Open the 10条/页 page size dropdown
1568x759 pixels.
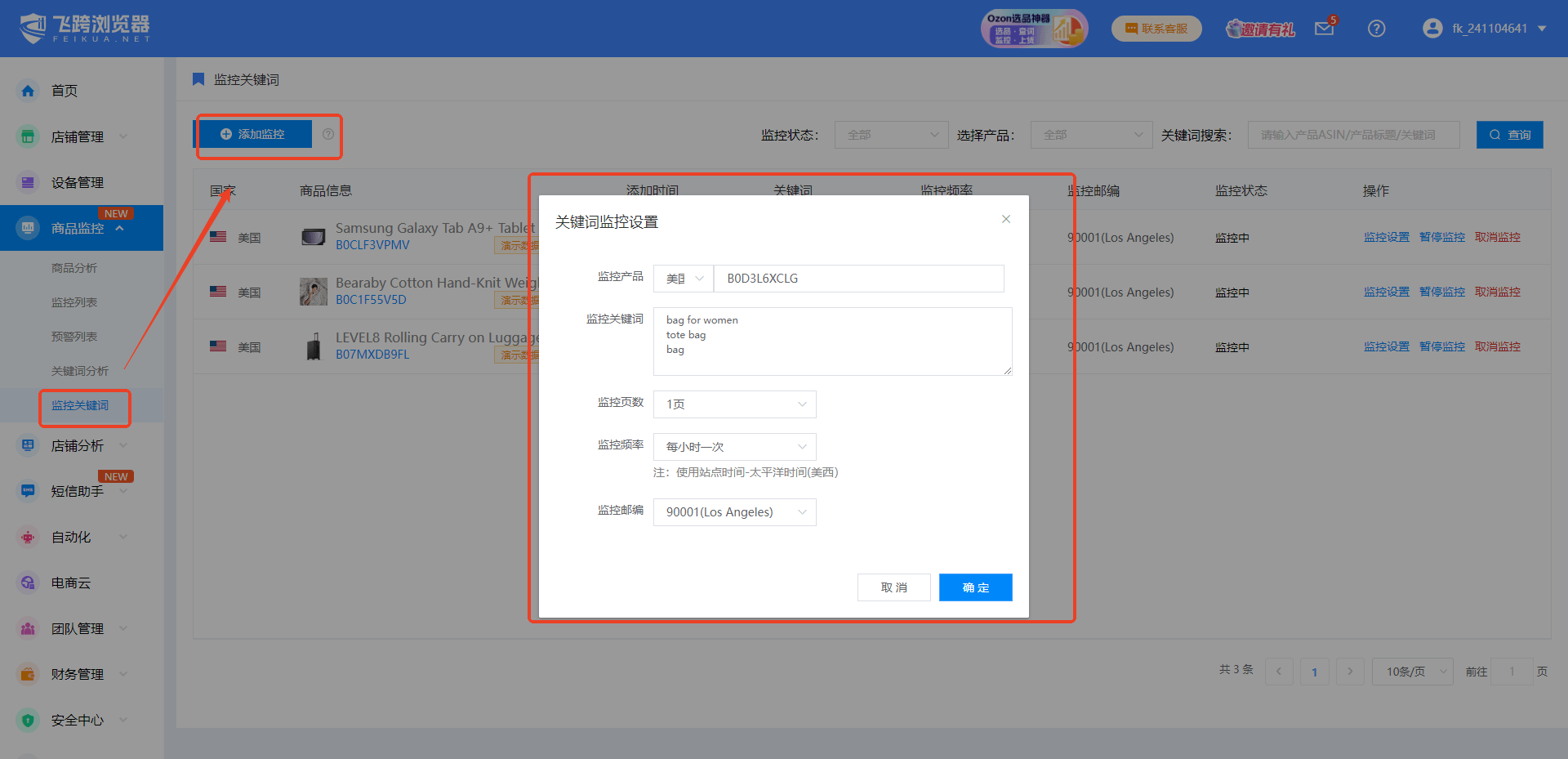pyautogui.click(x=1412, y=671)
